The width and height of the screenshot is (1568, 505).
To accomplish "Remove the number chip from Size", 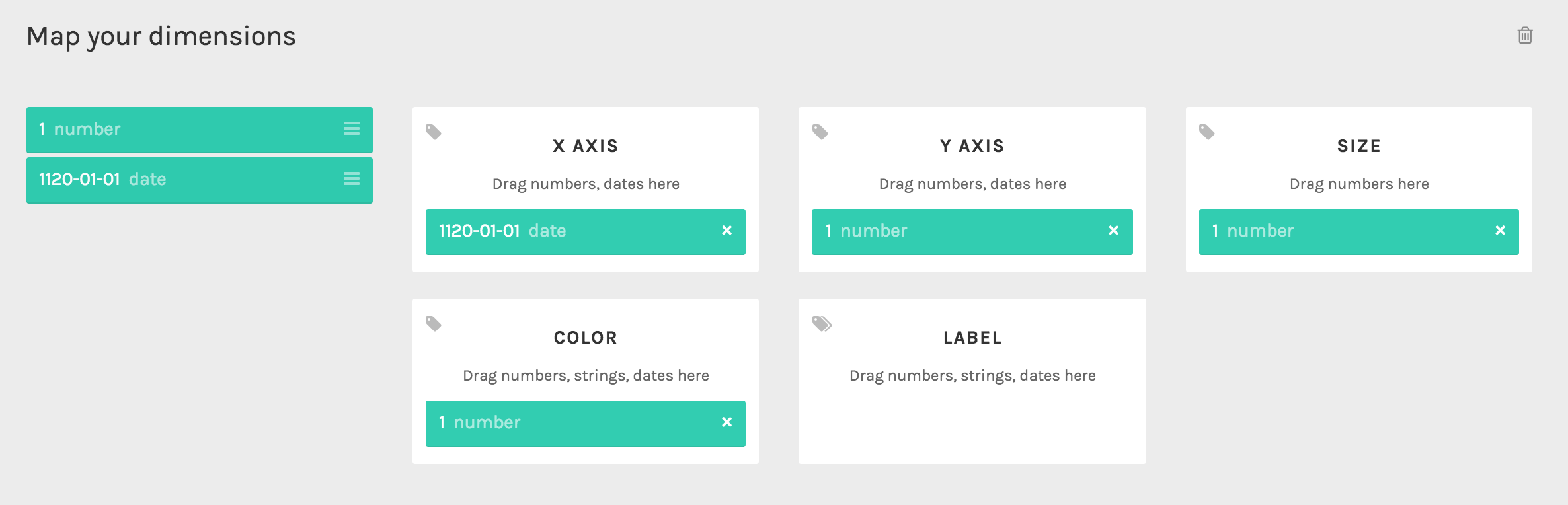I will (x=1501, y=231).
